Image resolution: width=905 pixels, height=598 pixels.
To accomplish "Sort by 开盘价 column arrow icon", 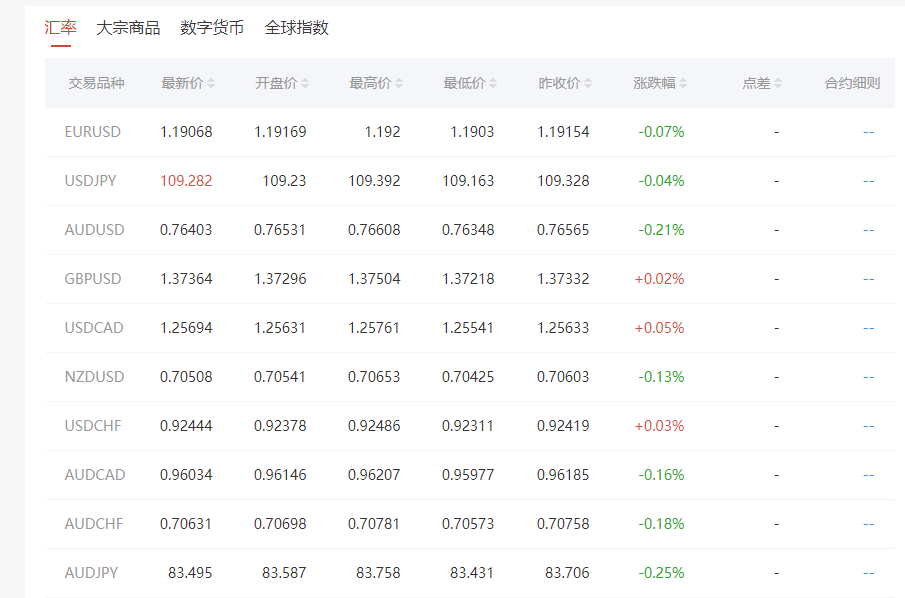I will coord(305,84).
